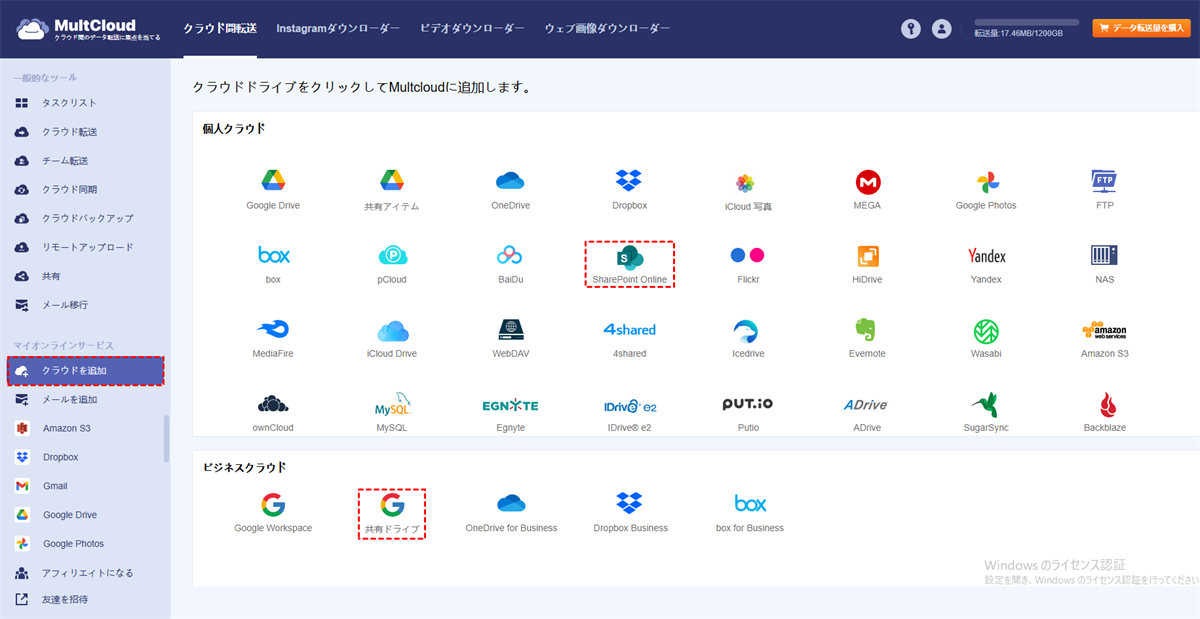The height and width of the screenshot is (619, 1200).
Task: Choose OneDrive from personal clouds
Action: click(x=510, y=189)
